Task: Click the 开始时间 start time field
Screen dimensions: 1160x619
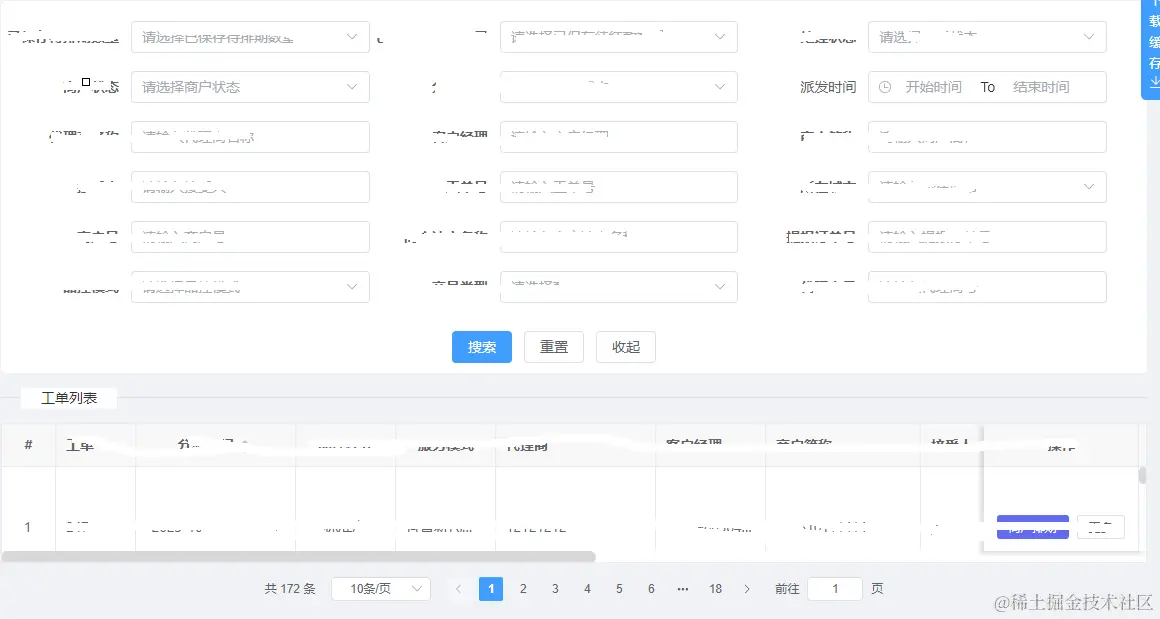Action: tap(933, 87)
